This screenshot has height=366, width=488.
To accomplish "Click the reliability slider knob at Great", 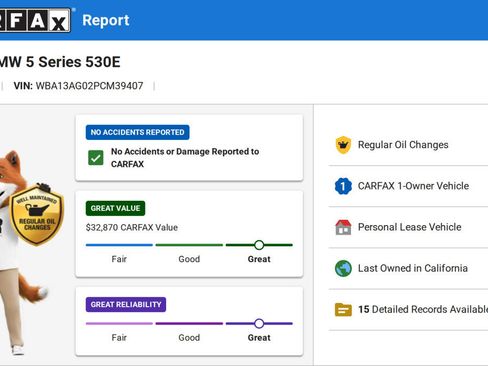I will click(259, 323).
